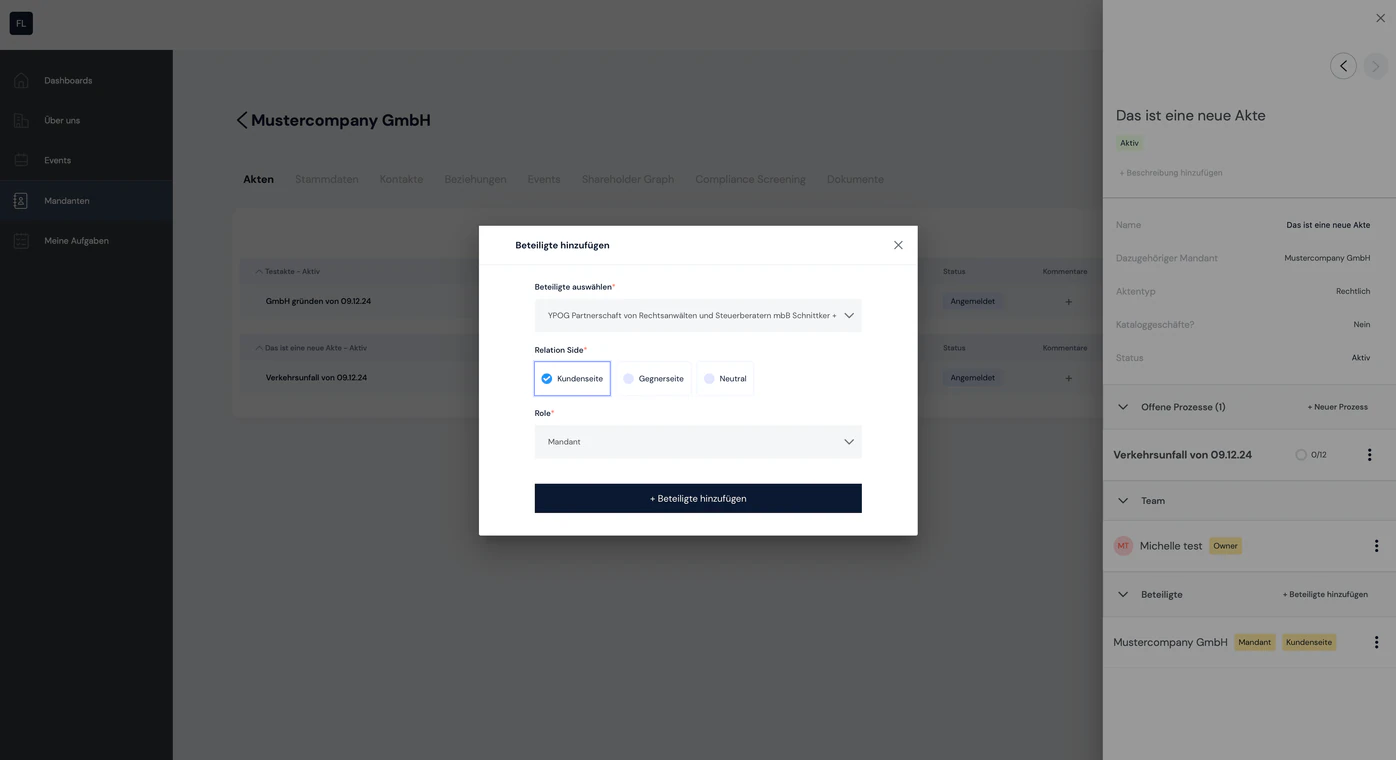This screenshot has height=760, width=1396.
Task: Open three-dot menu for Verkehrsunfall process
Action: tap(1369, 455)
